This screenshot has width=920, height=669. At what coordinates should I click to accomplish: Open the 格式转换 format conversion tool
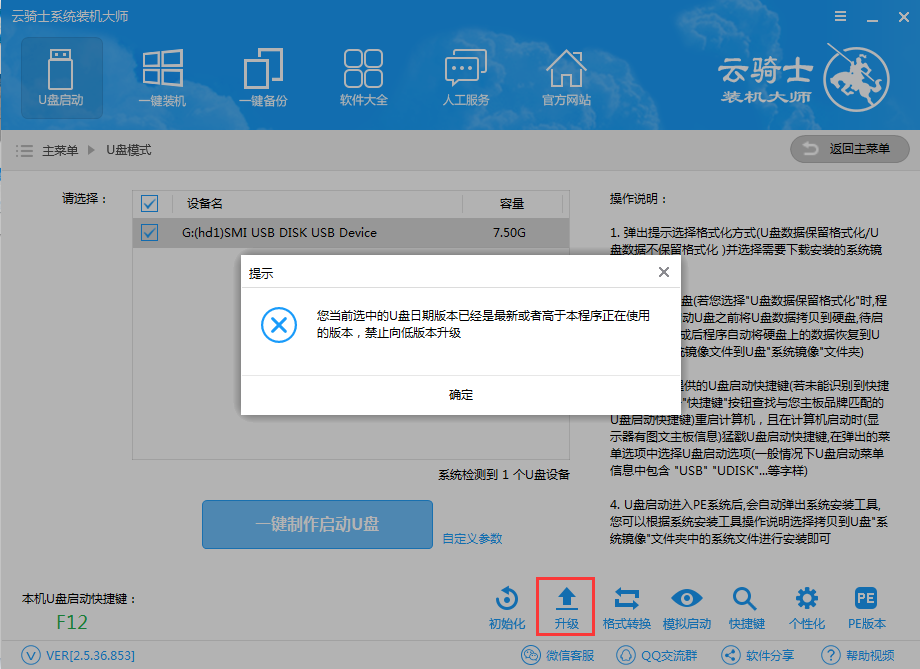click(628, 606)
